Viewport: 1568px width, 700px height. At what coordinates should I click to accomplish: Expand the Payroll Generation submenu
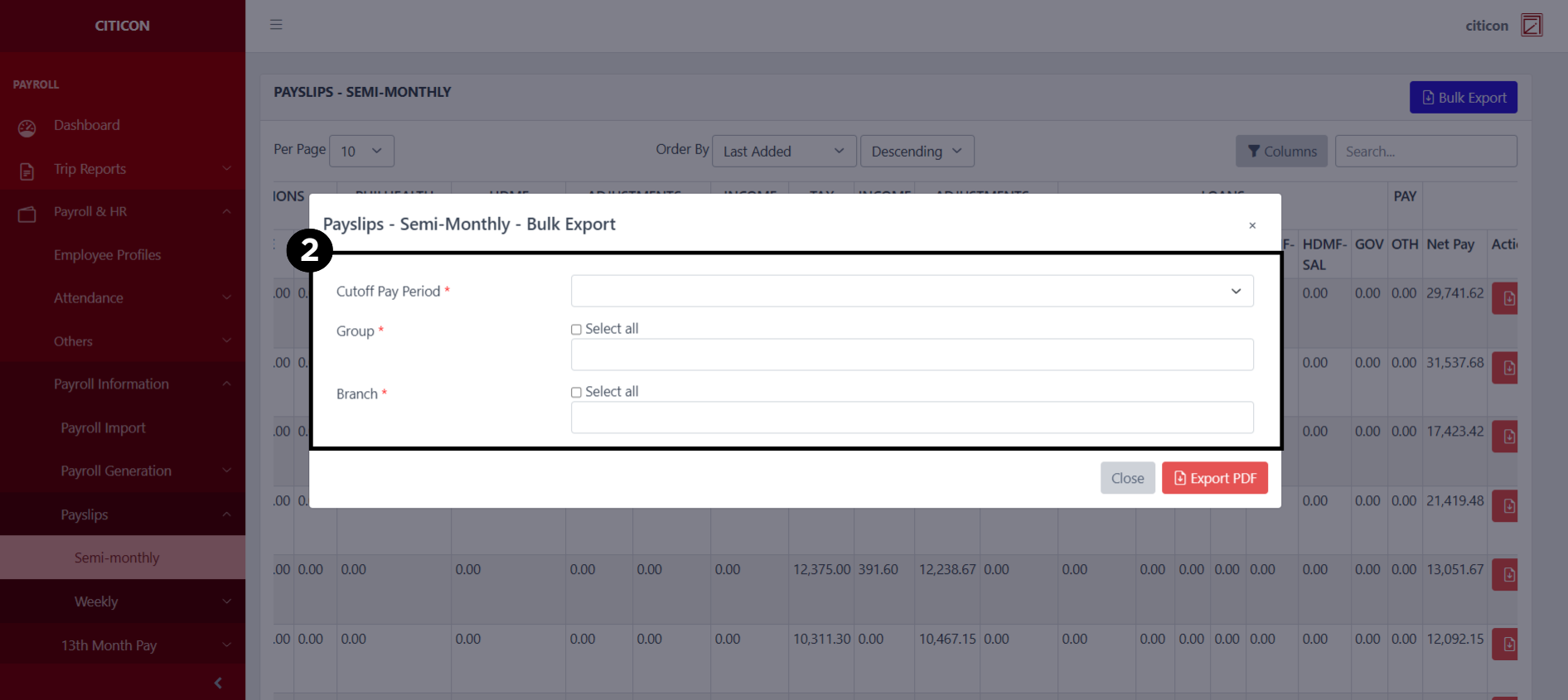[123, 471]
